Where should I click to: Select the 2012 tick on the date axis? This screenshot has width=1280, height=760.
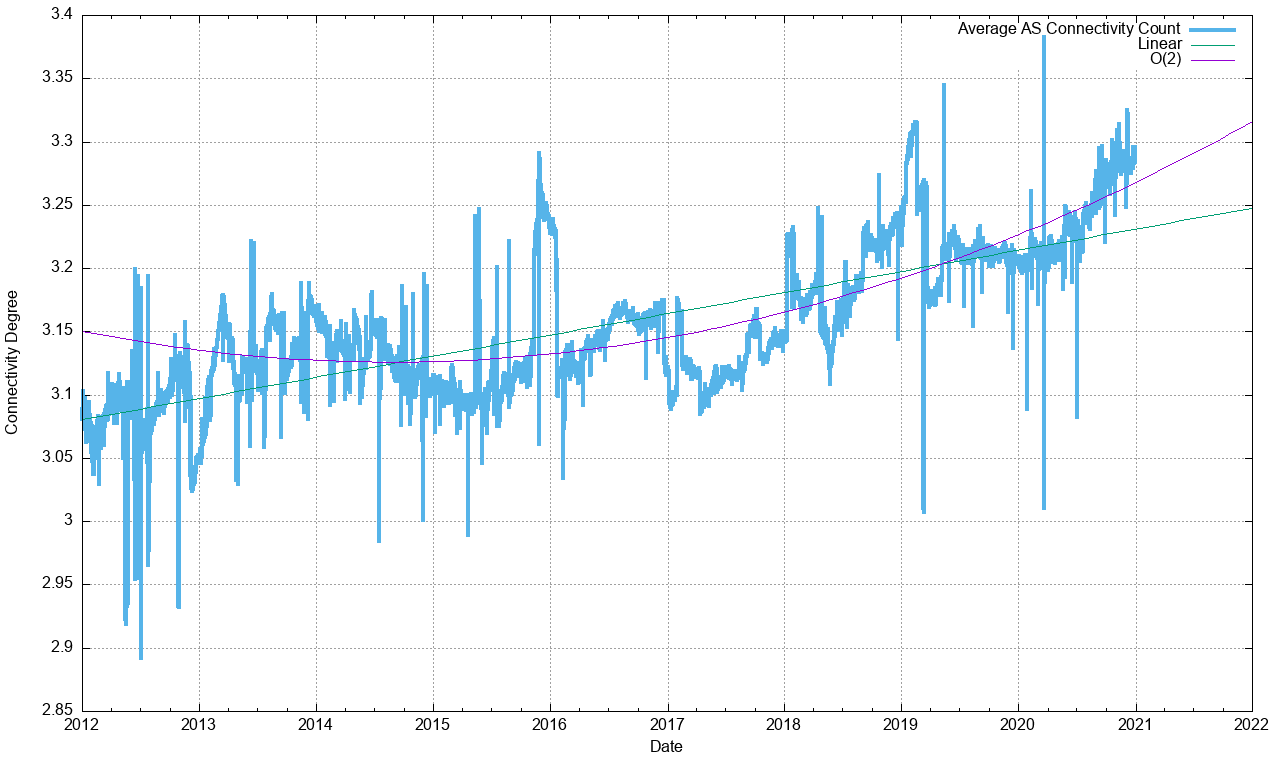[82, 724]
